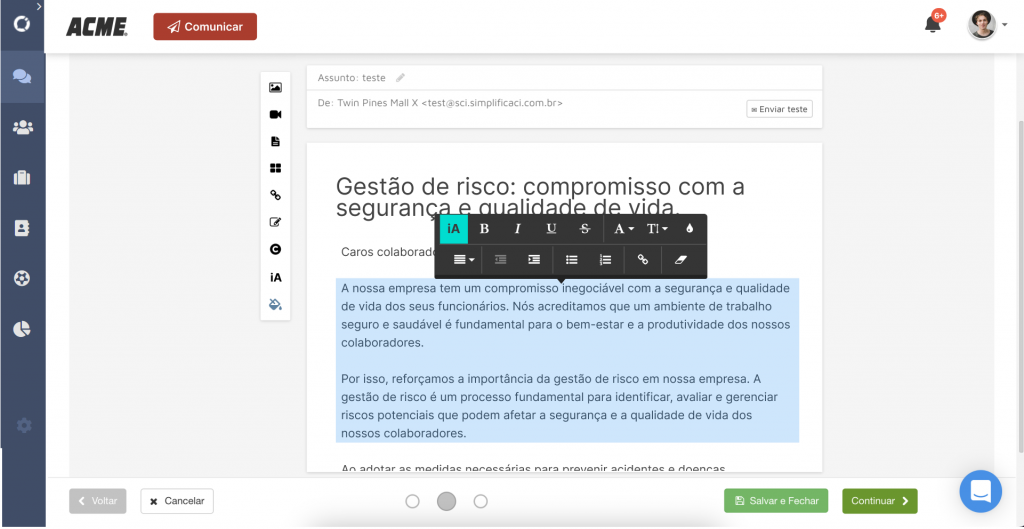Open the notifications bell
Viewport: 1024px width, 529px height.
pyautogui.click(x=933, y=25)
